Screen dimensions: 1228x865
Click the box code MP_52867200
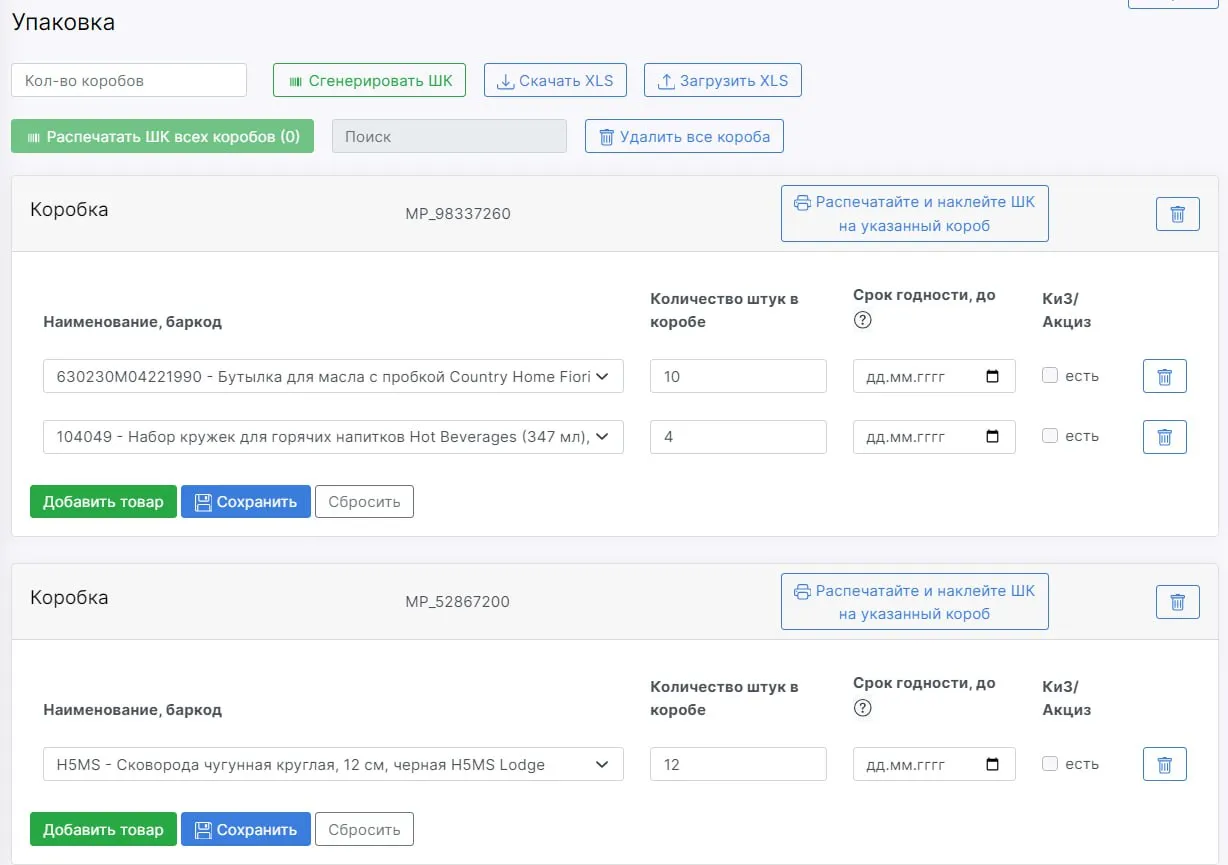click(458, 602)
